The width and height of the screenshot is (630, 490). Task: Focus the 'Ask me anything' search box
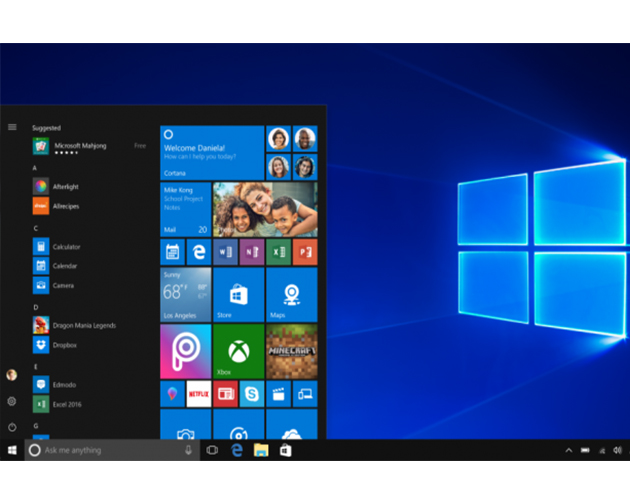point(112,450)
